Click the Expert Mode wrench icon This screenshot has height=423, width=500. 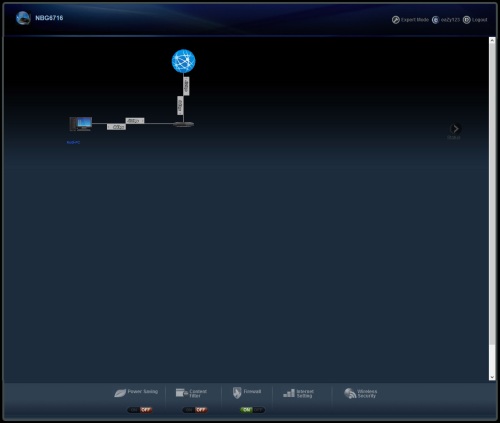[x=395, y=20]
